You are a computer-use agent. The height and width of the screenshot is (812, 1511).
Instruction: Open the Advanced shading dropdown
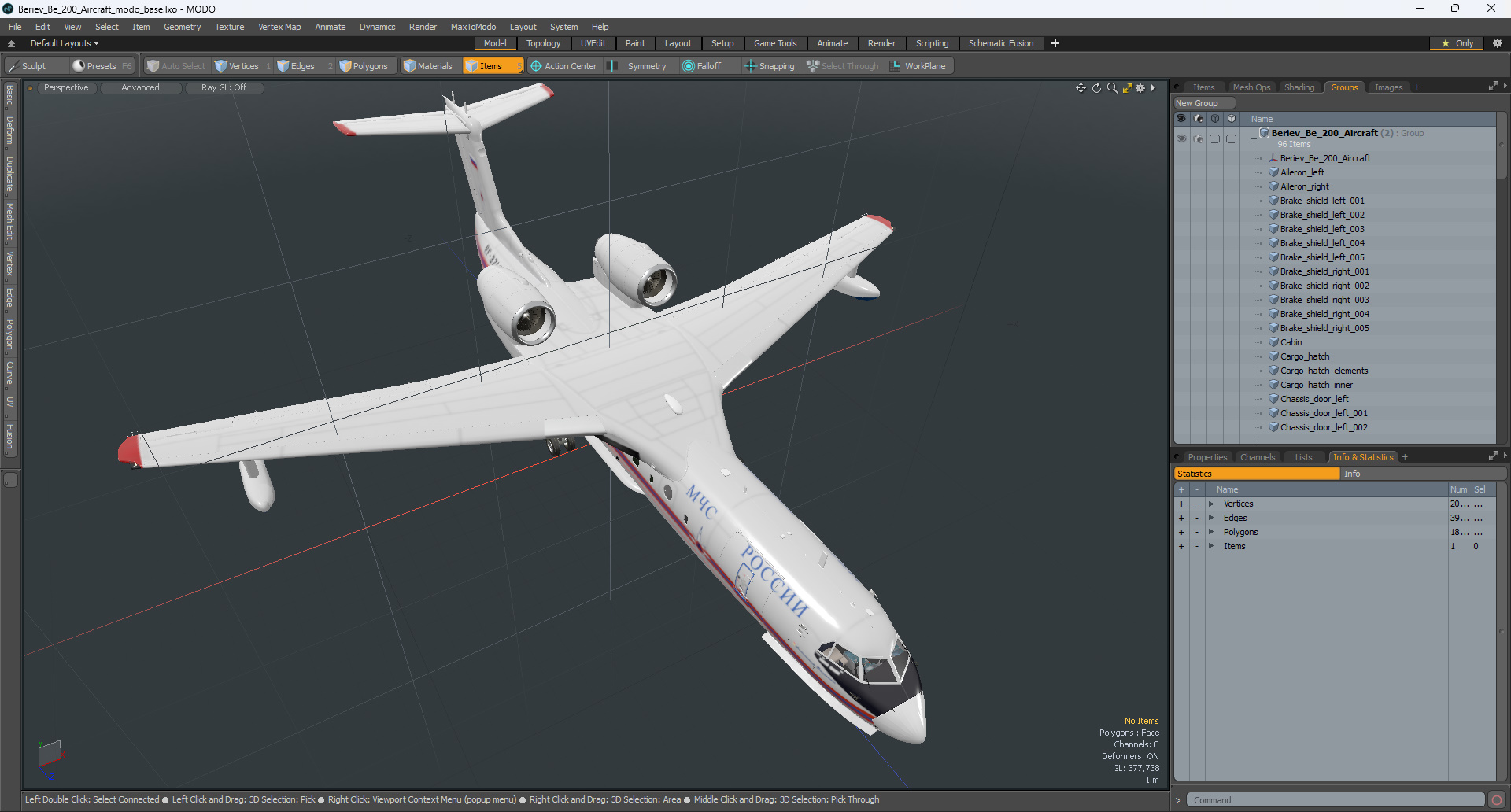[140, 88]
